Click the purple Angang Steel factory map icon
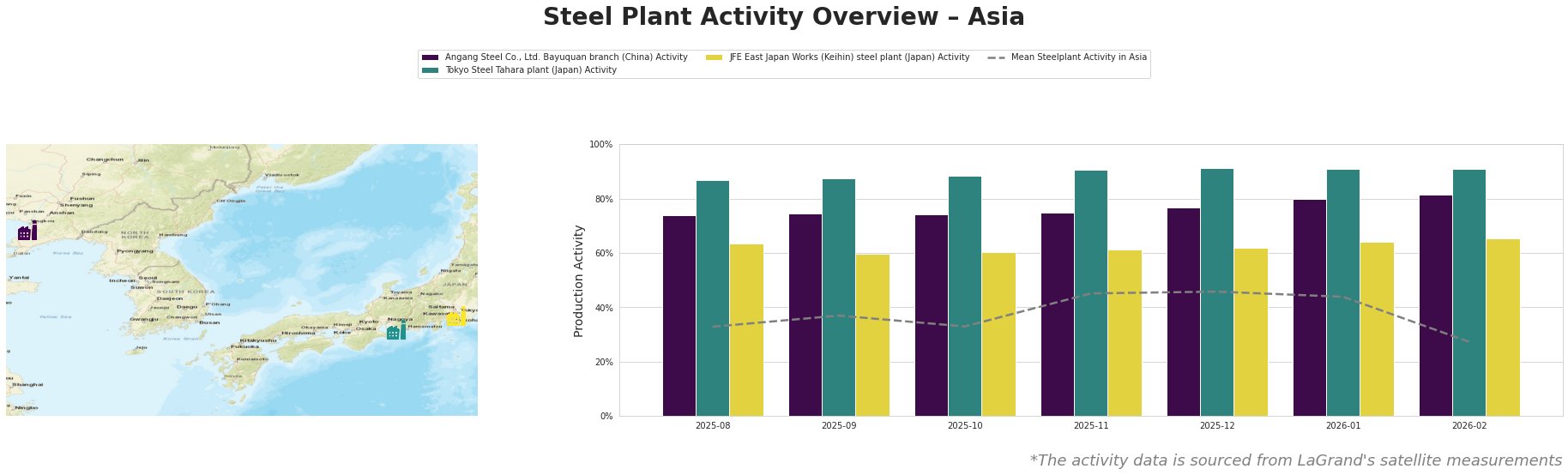The image size is (1568, 475). pos(27,231)
